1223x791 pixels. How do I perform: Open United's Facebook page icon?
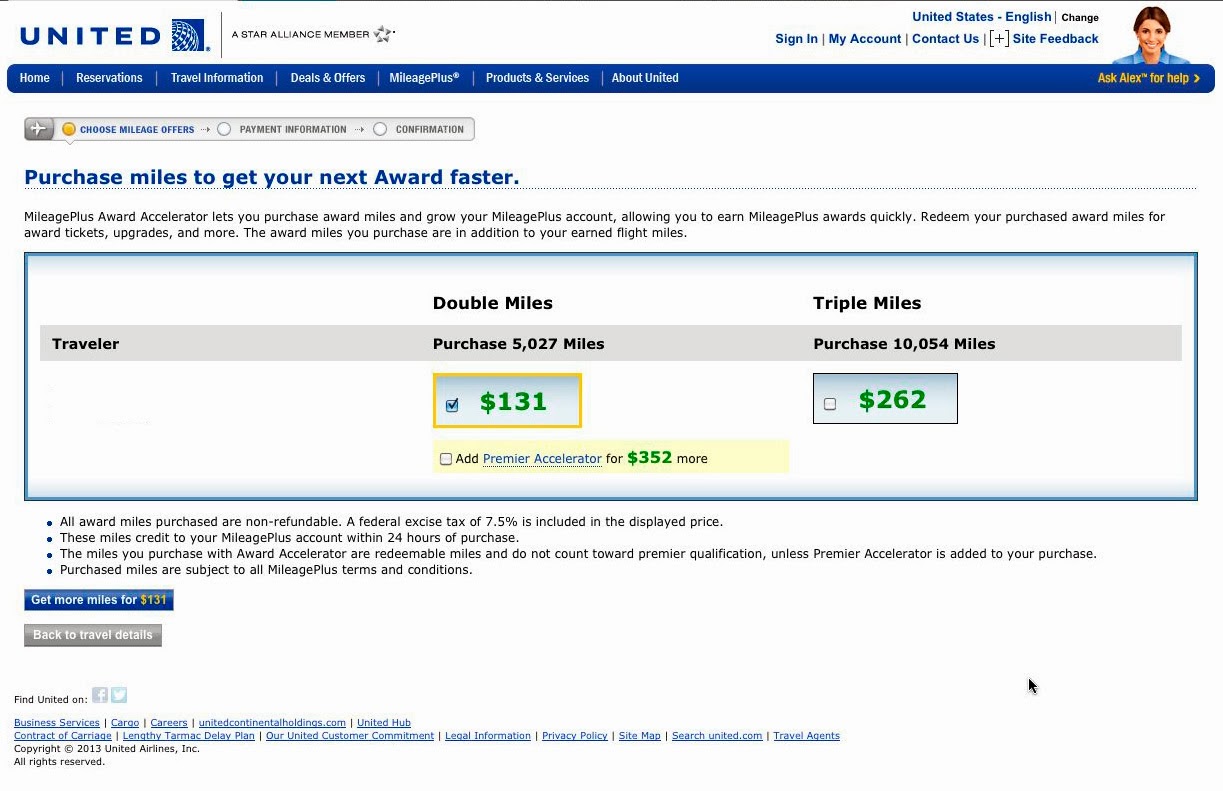pyautogui.click(x=100, y=695)
